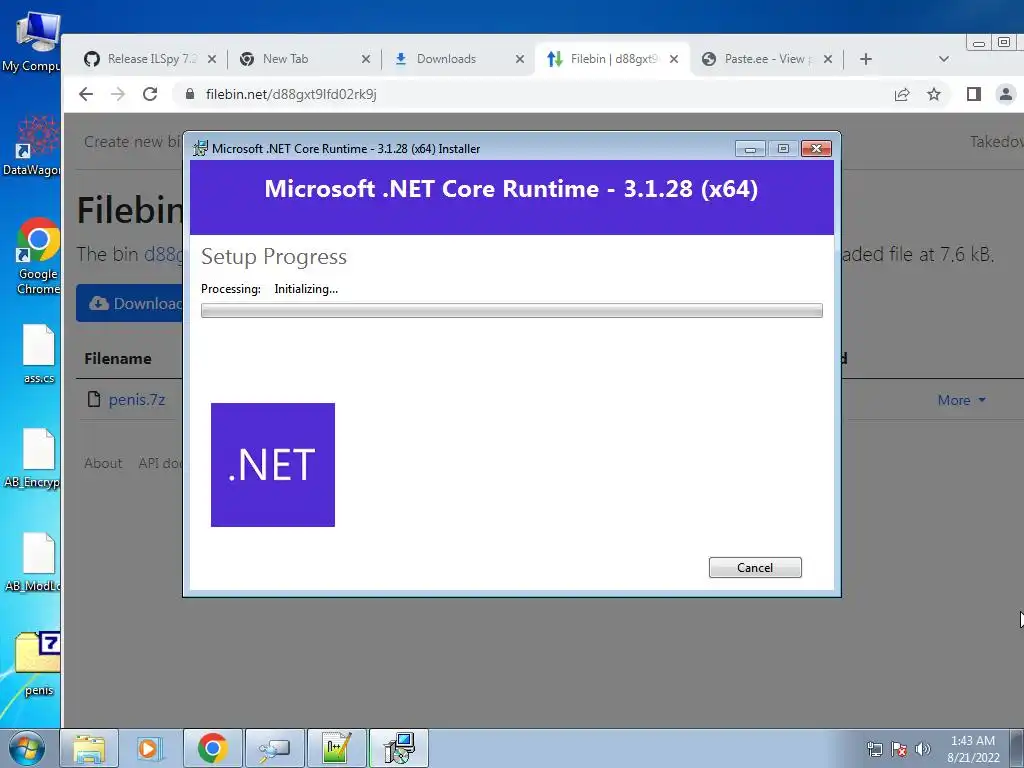Open My Computer desktop icon
Screen dimensions: 1024x768
[x=31, y=42]
